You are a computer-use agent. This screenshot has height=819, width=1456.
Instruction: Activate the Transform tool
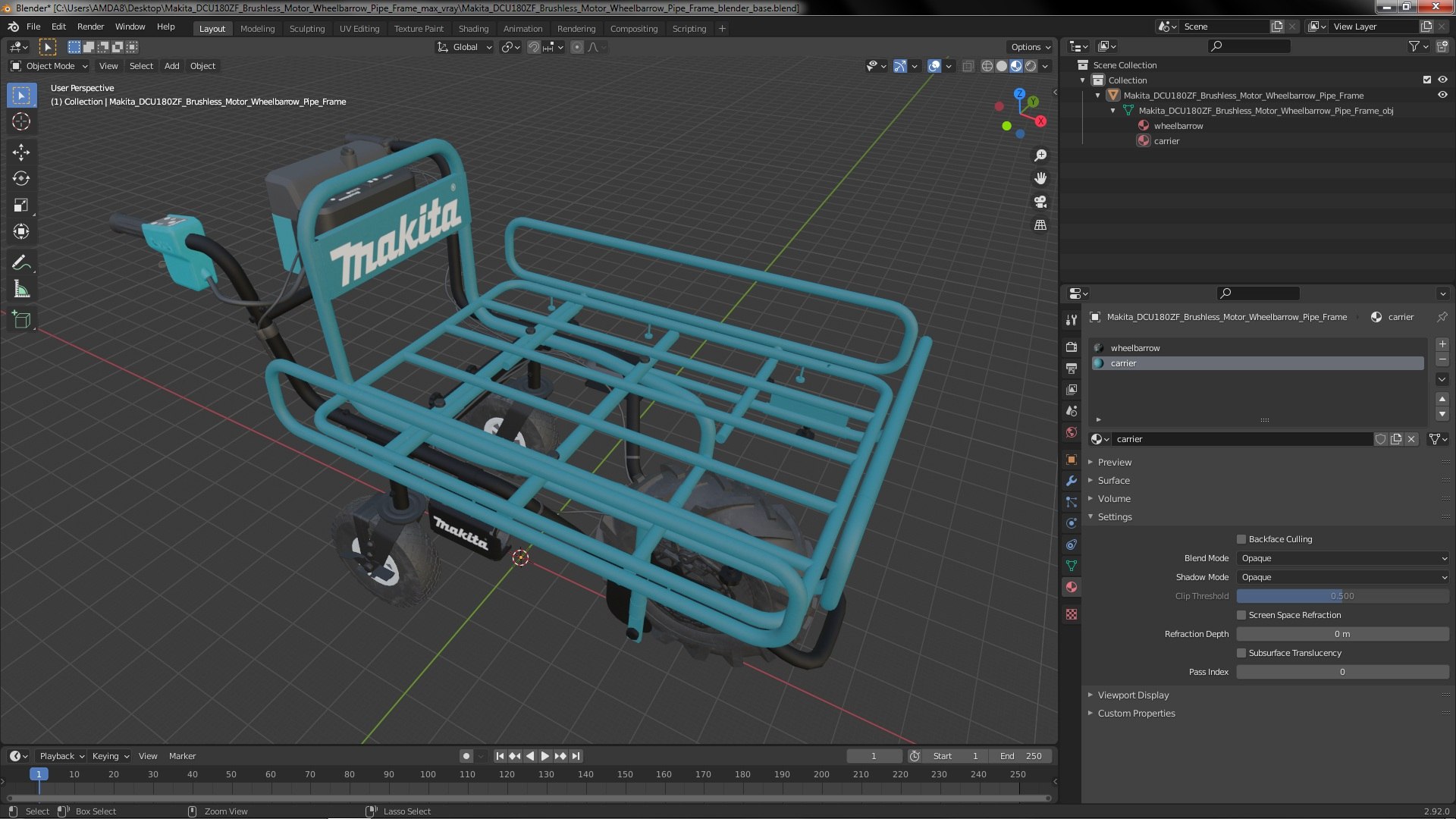click(21, 231)
